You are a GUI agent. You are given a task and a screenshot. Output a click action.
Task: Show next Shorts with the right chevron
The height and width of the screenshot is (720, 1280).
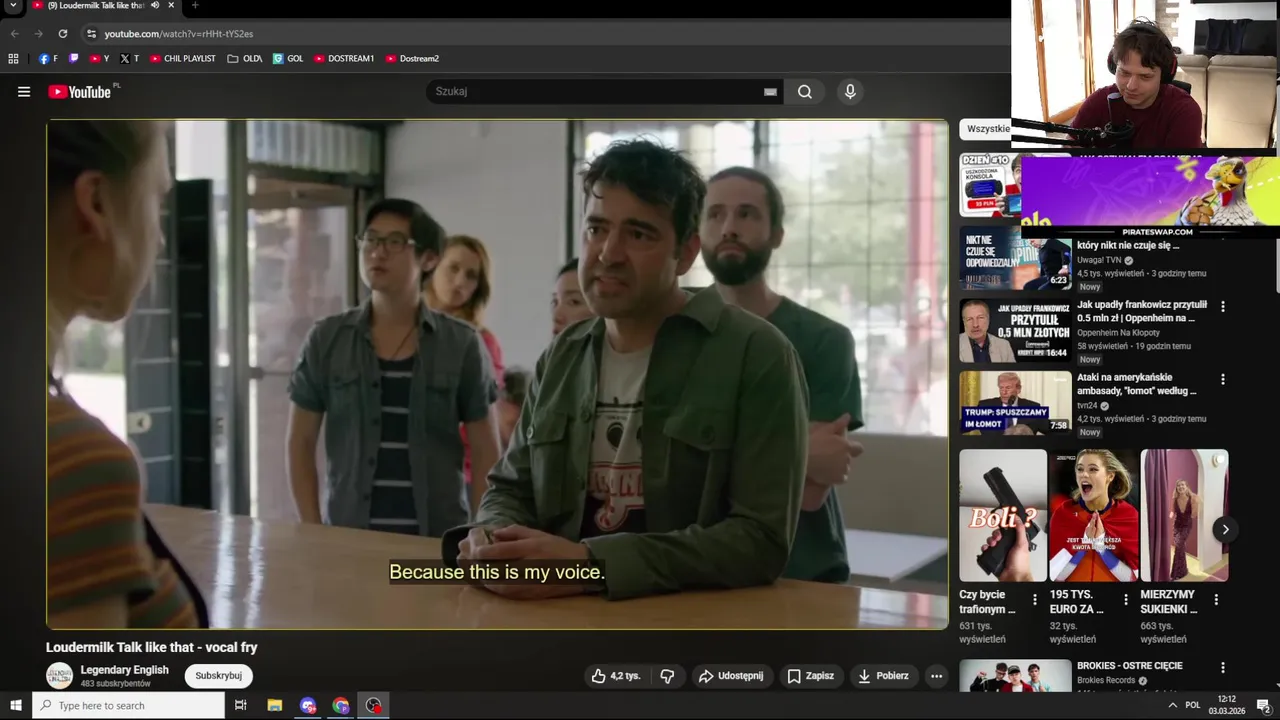1225,530
